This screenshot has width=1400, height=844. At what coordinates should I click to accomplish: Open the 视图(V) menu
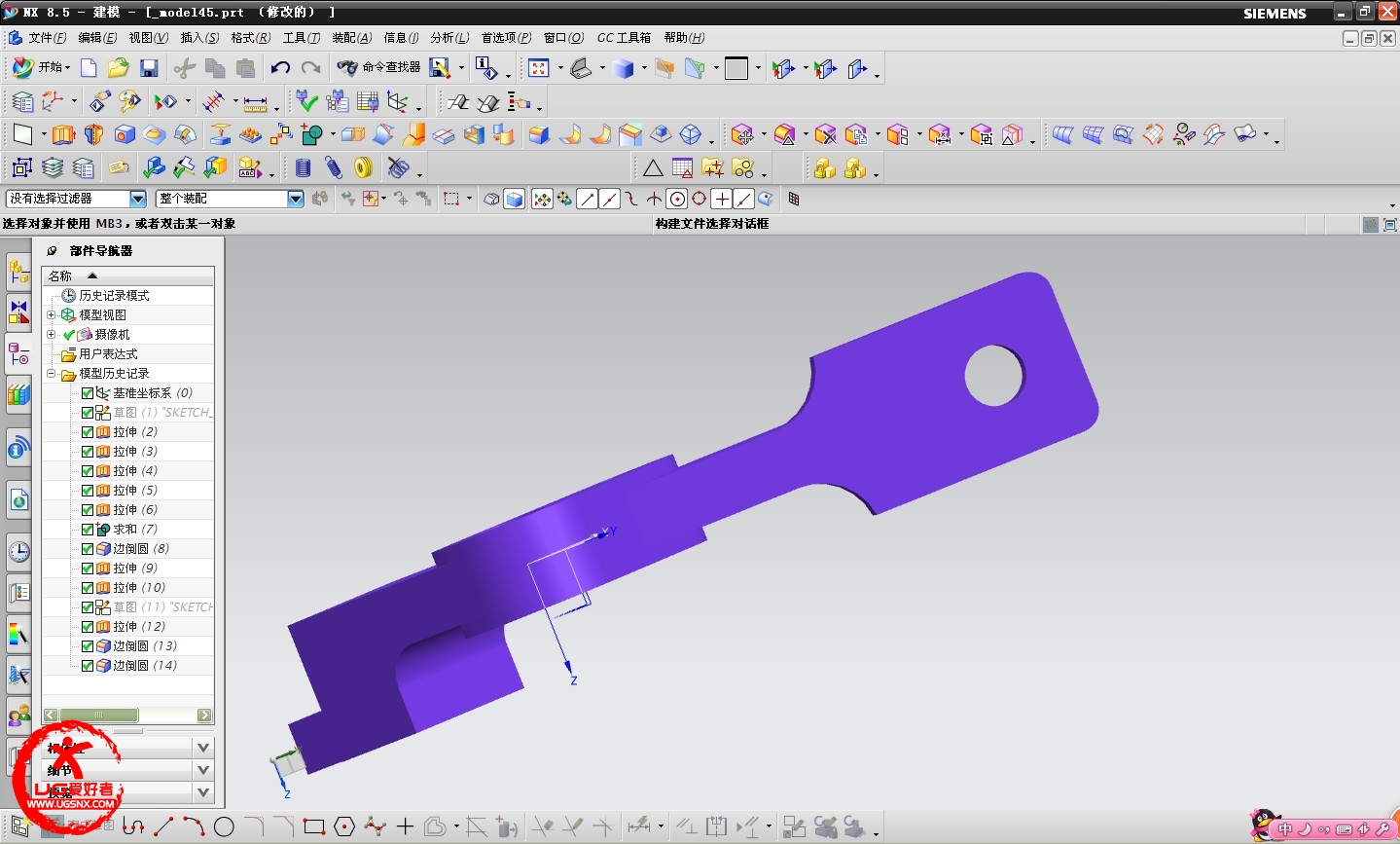tap(149, 38)
